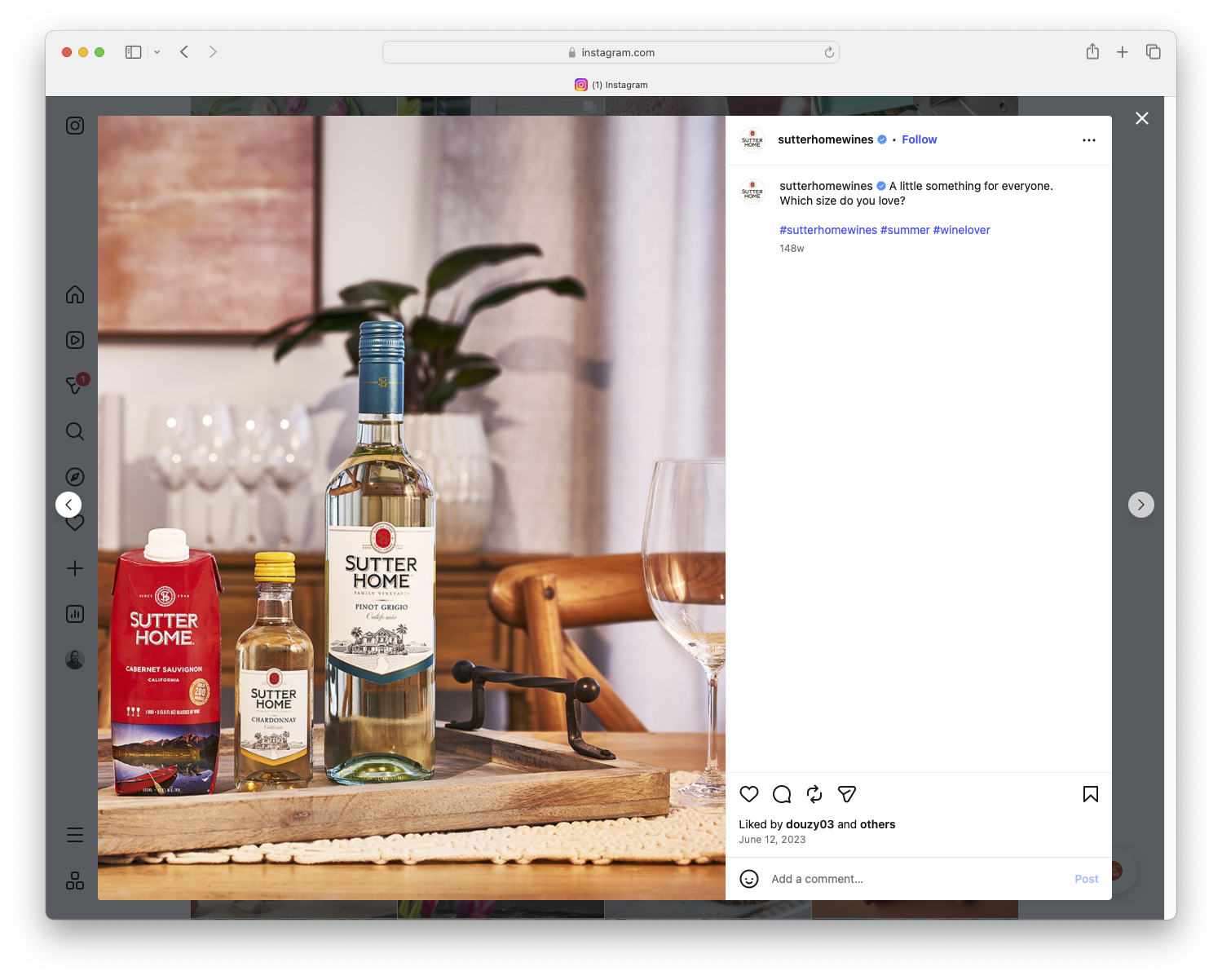Click the Sutter Home post photo
The width and height of the screenshot is (1222, 980).
tap(412, 508)
